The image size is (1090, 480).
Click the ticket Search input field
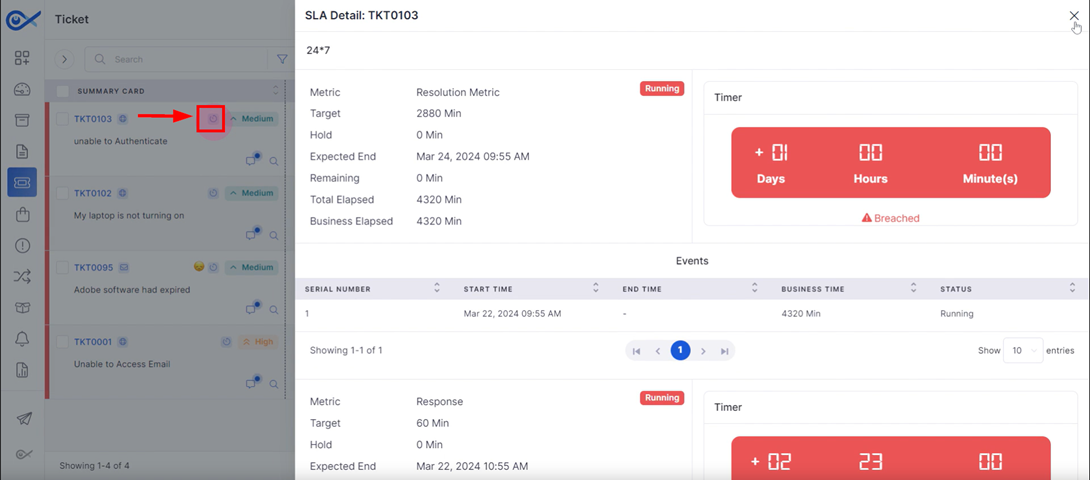click(180, 60)
